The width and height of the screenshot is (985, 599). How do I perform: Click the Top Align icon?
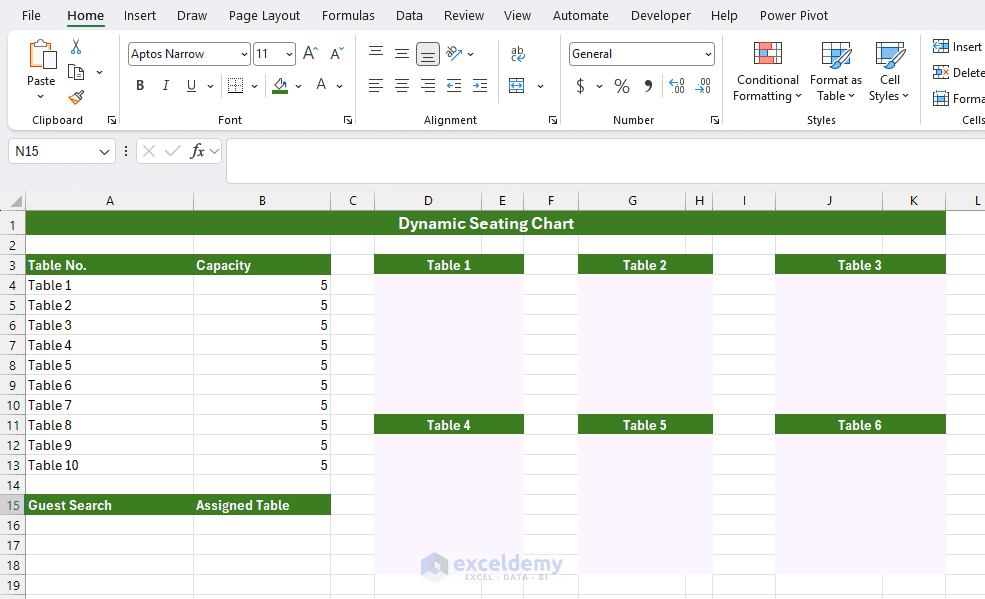376,52
